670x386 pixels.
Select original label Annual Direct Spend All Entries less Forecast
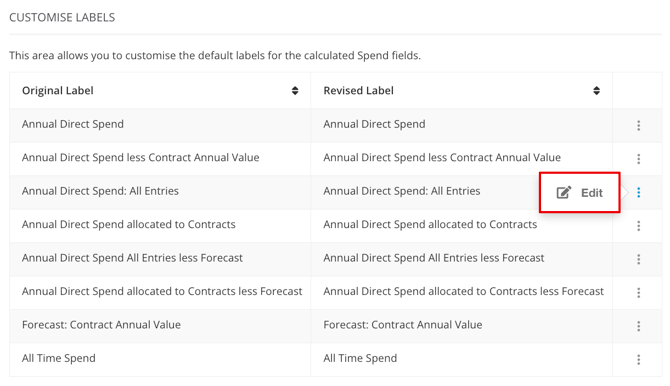click(x=132, y=258)
